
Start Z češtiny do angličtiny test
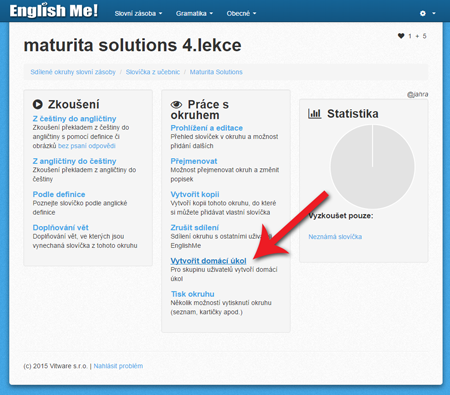pyautogui.click(x=74, y=119)
